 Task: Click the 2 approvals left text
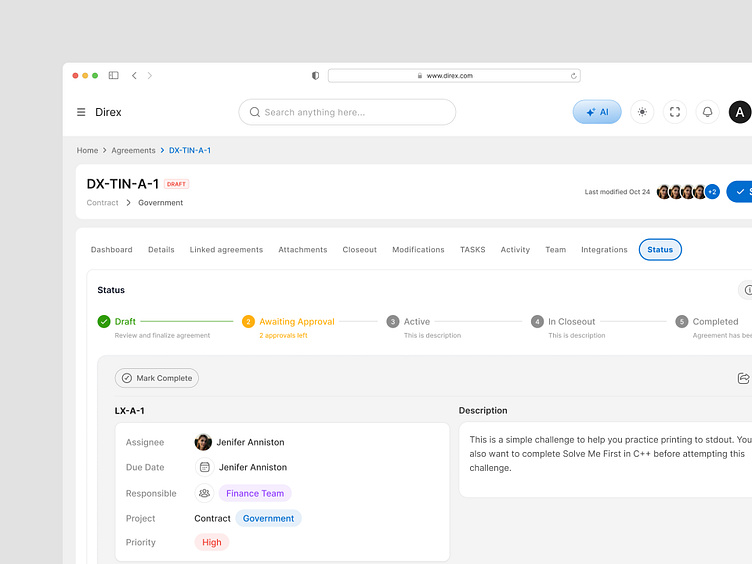point(283,336)
